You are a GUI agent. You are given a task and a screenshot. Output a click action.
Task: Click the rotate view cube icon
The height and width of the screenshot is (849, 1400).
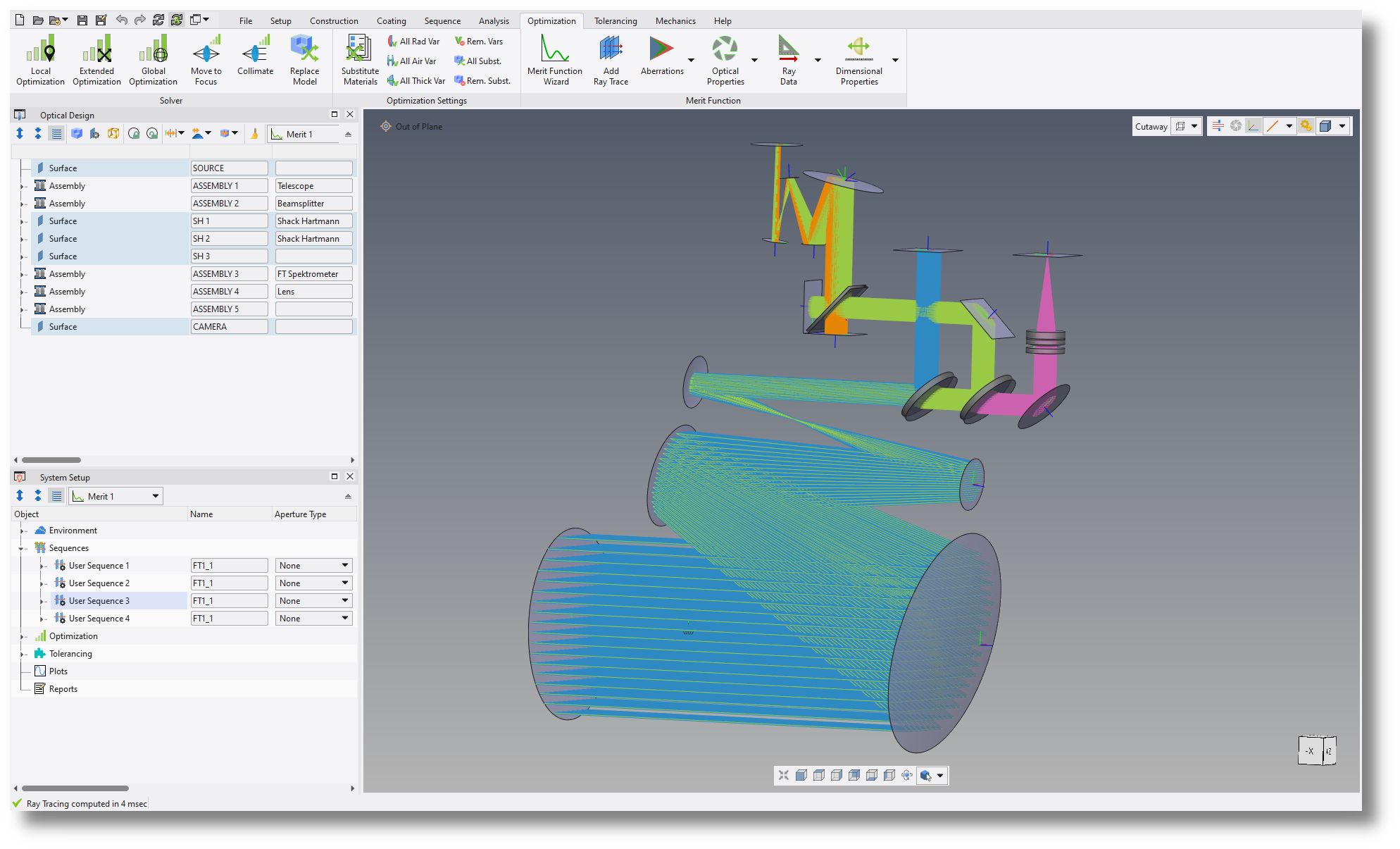pyautogui.click(x=907, y=775)
